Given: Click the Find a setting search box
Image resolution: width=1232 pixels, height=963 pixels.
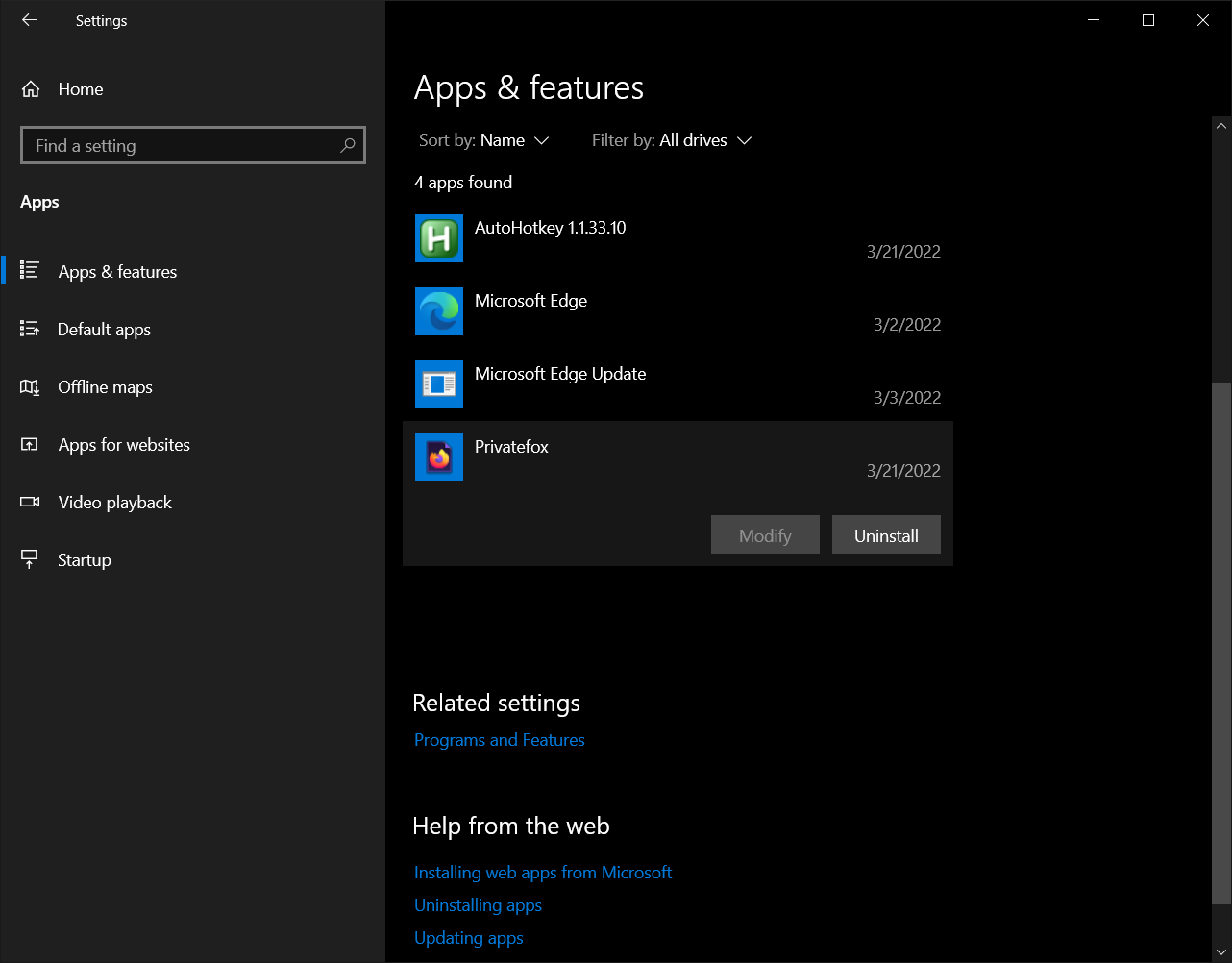Looking at the screenshot, I should (x=193, y=146).
